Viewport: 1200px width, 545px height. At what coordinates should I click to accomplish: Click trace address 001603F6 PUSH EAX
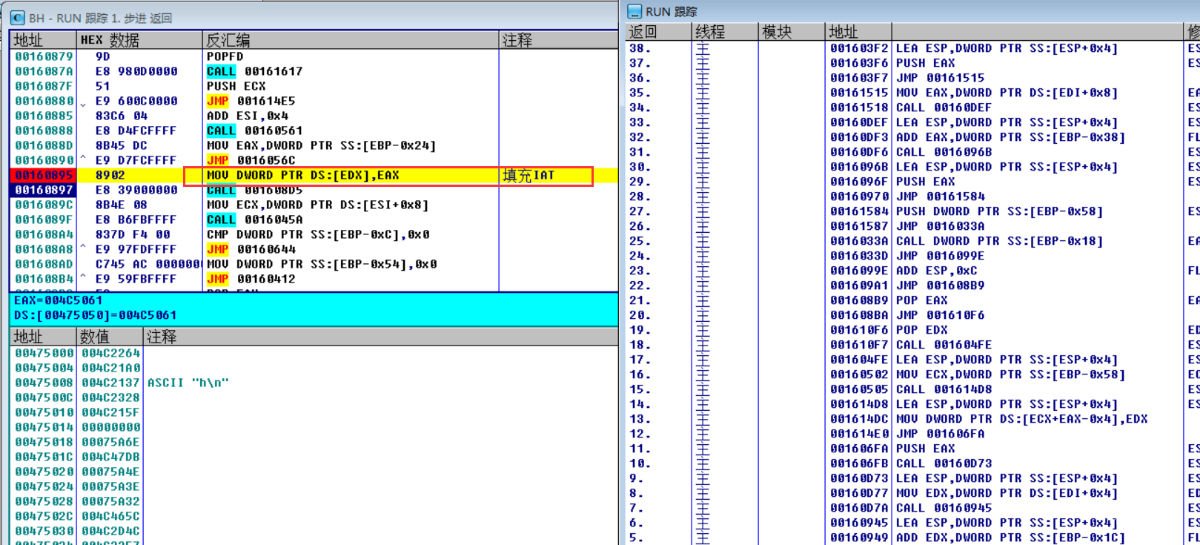coord(926,63)
